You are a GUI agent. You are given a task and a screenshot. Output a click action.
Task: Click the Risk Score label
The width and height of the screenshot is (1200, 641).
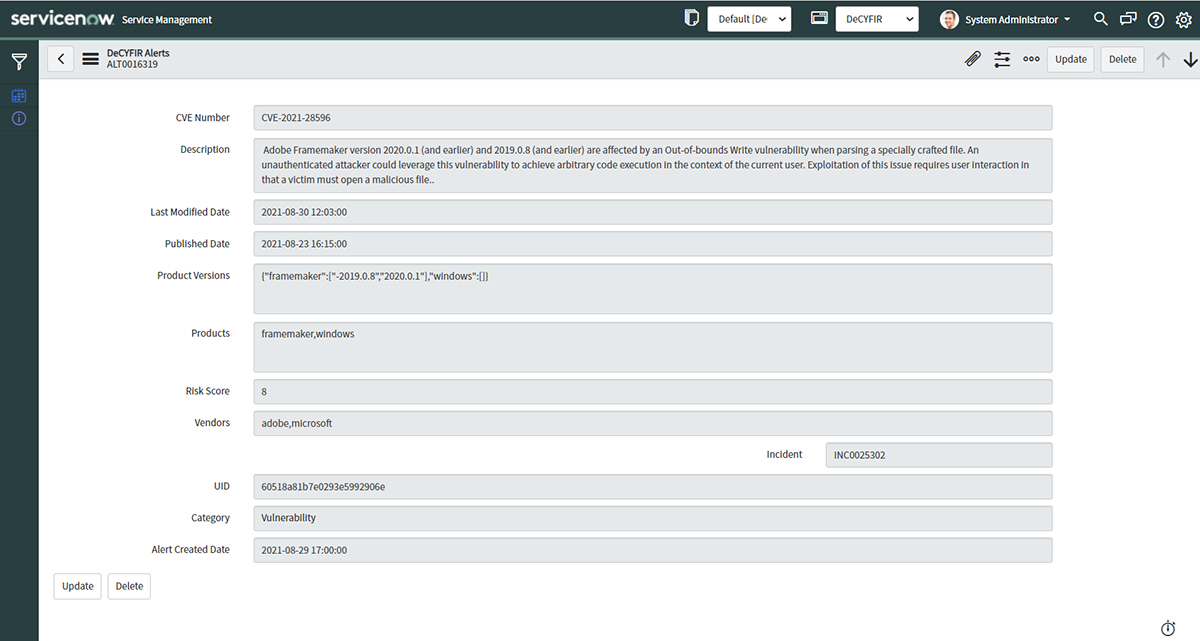point(208,391)
